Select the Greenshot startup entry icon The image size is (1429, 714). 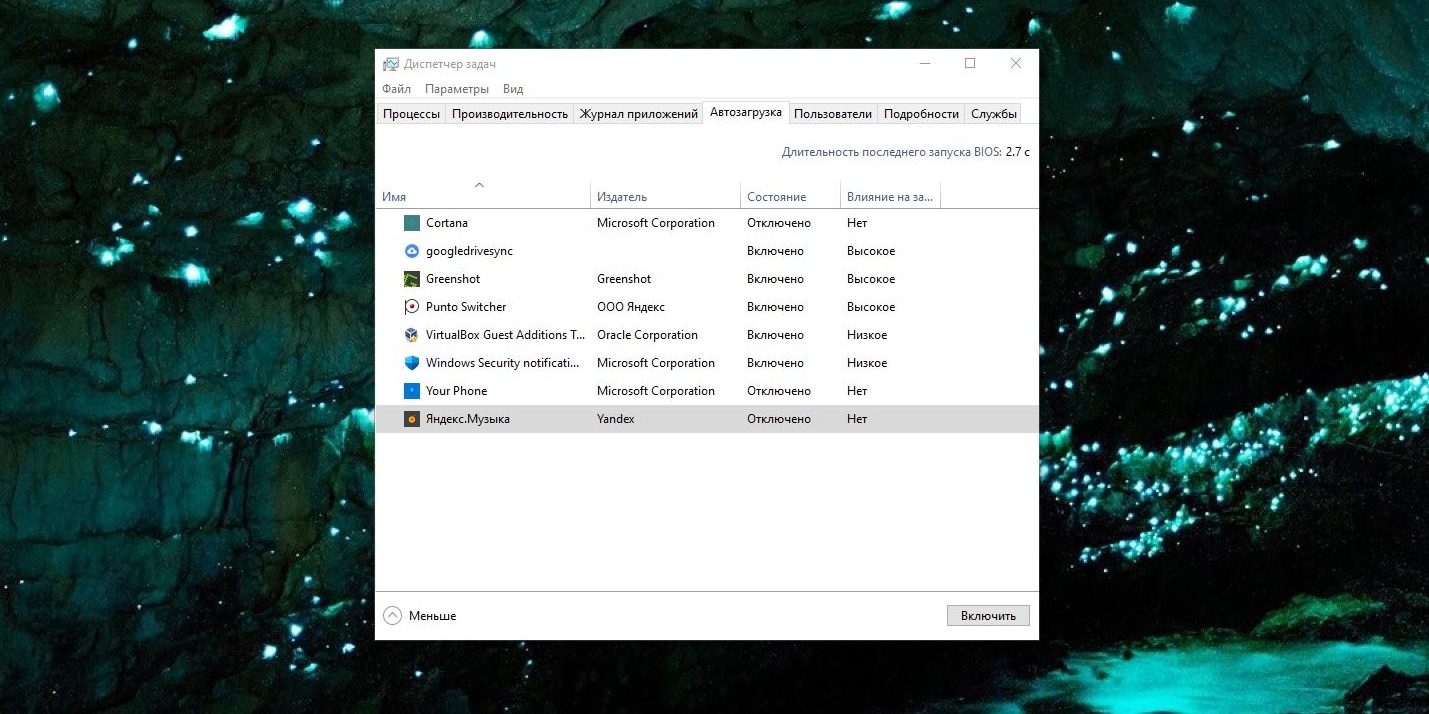click(x=413, y=279)
